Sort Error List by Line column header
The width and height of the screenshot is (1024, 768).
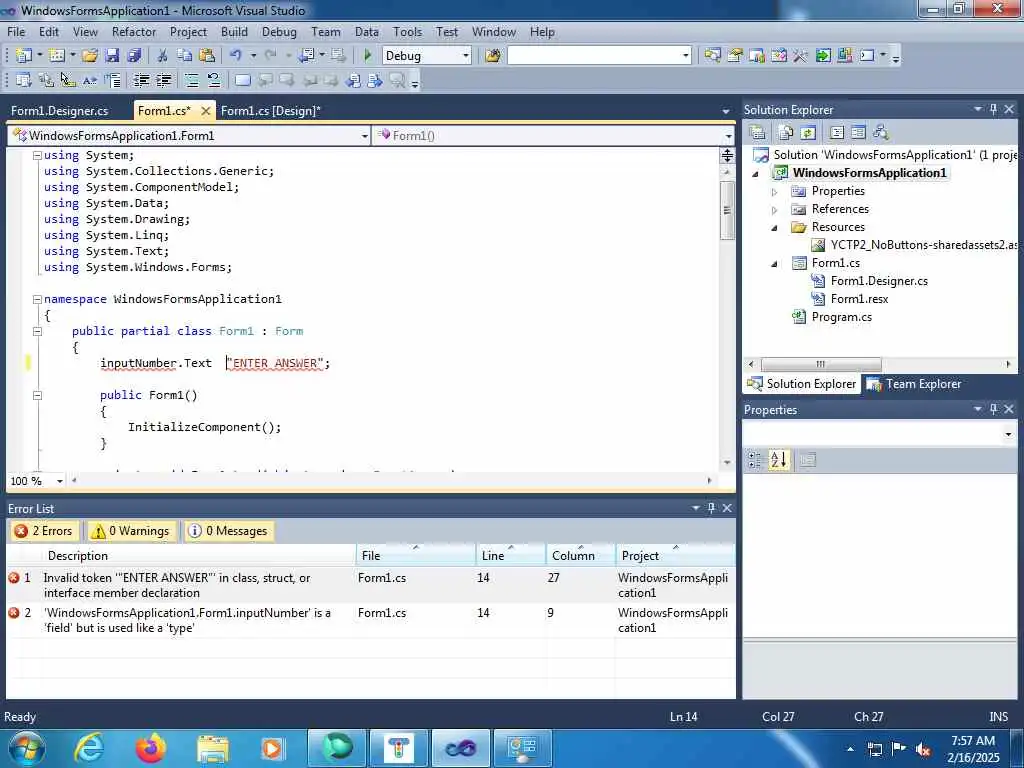(511, 556)
